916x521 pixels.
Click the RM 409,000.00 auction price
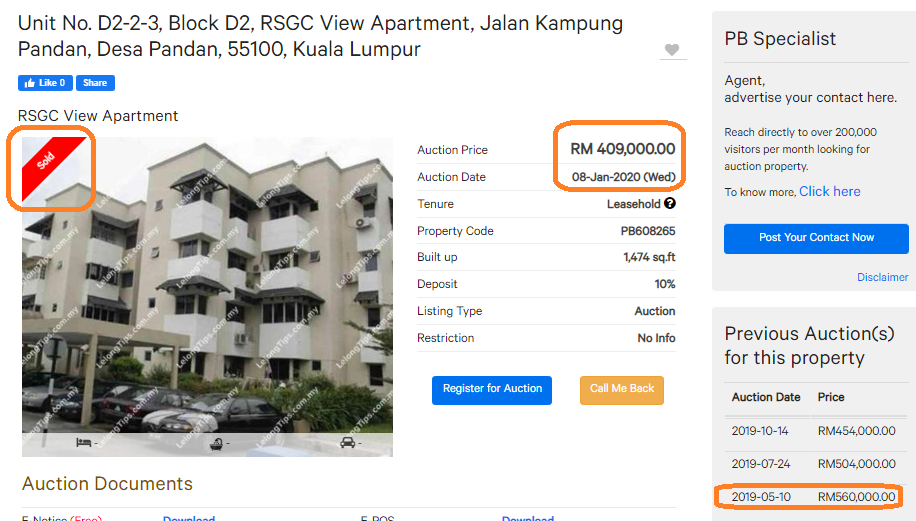[x=623, y=149]
